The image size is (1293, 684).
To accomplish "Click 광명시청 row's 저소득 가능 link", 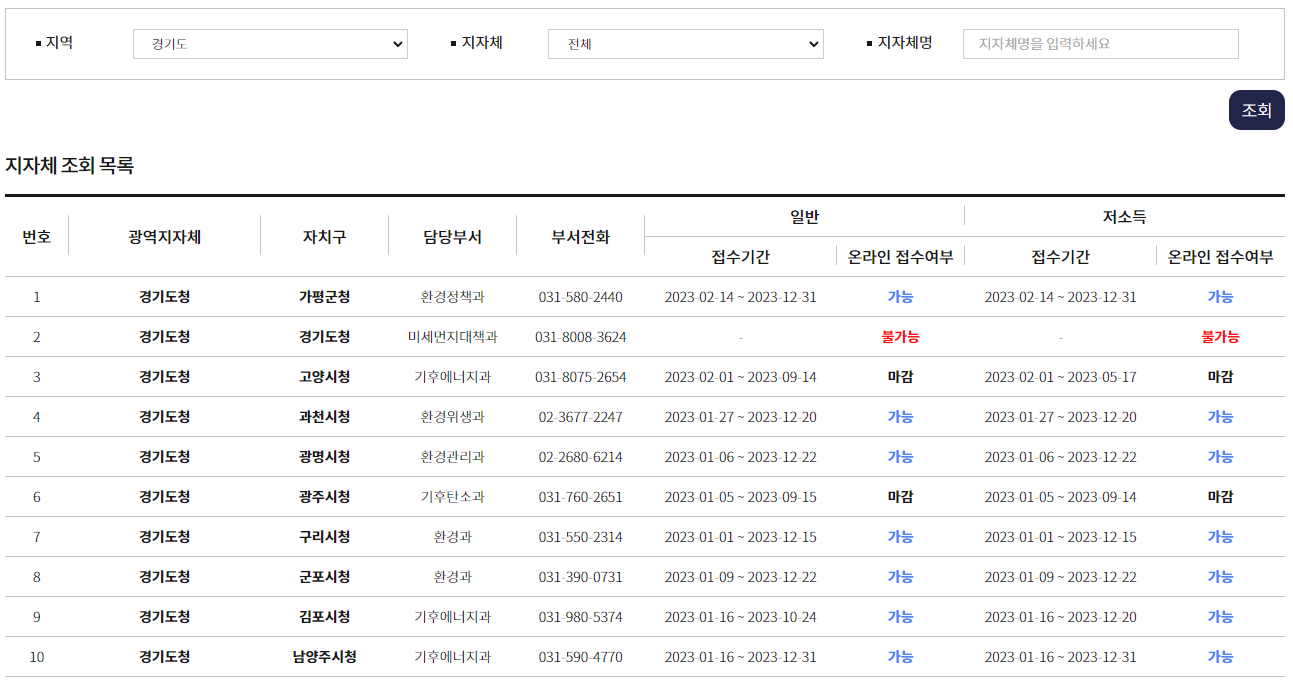I will coord(1220,457).
